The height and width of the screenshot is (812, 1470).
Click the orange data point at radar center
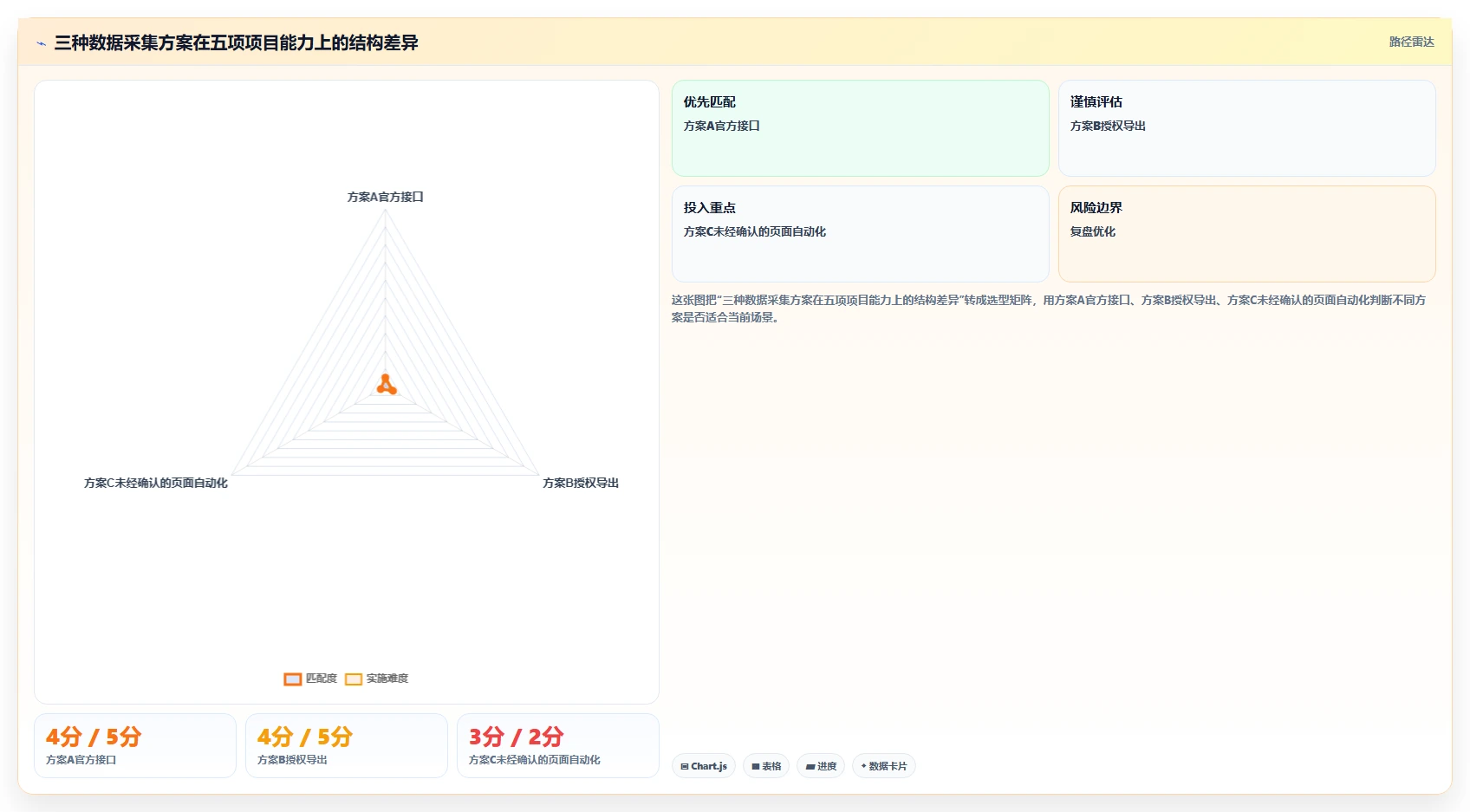pyautogui.click(x=387, y=385)
